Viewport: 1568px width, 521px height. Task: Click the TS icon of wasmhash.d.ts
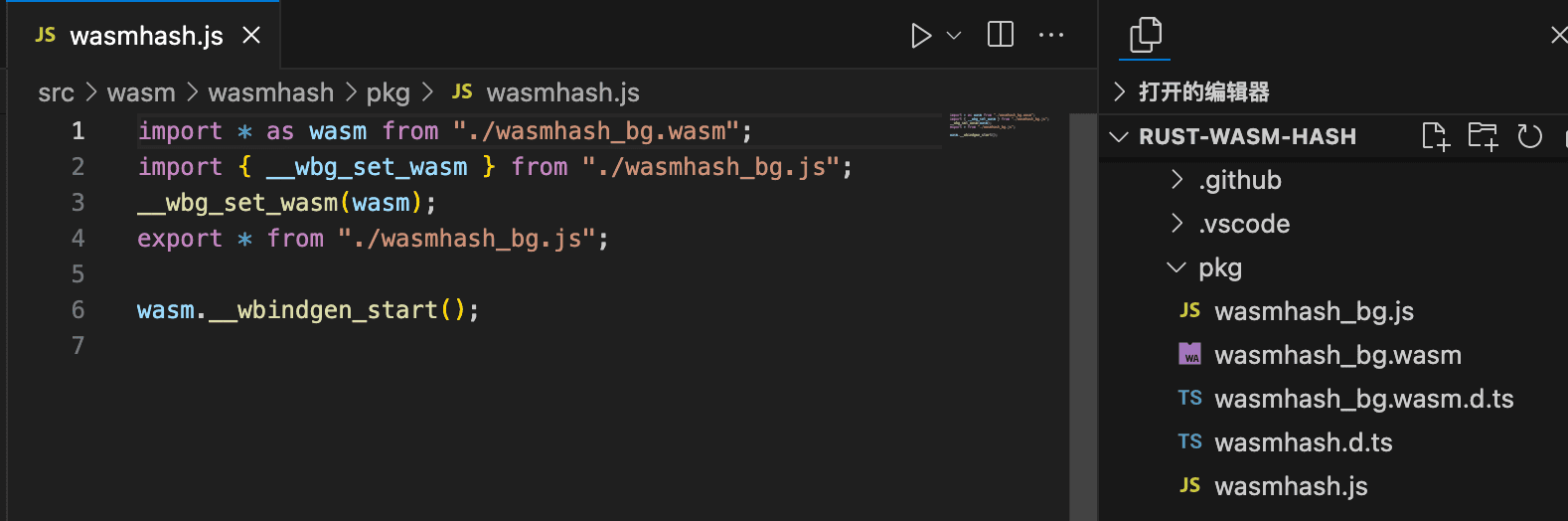1189,441
